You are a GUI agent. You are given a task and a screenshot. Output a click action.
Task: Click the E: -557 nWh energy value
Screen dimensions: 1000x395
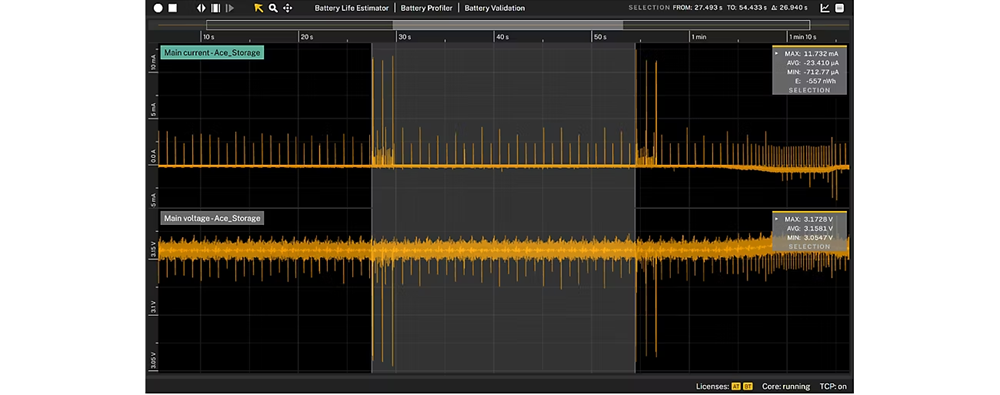(x=815, y=81)
